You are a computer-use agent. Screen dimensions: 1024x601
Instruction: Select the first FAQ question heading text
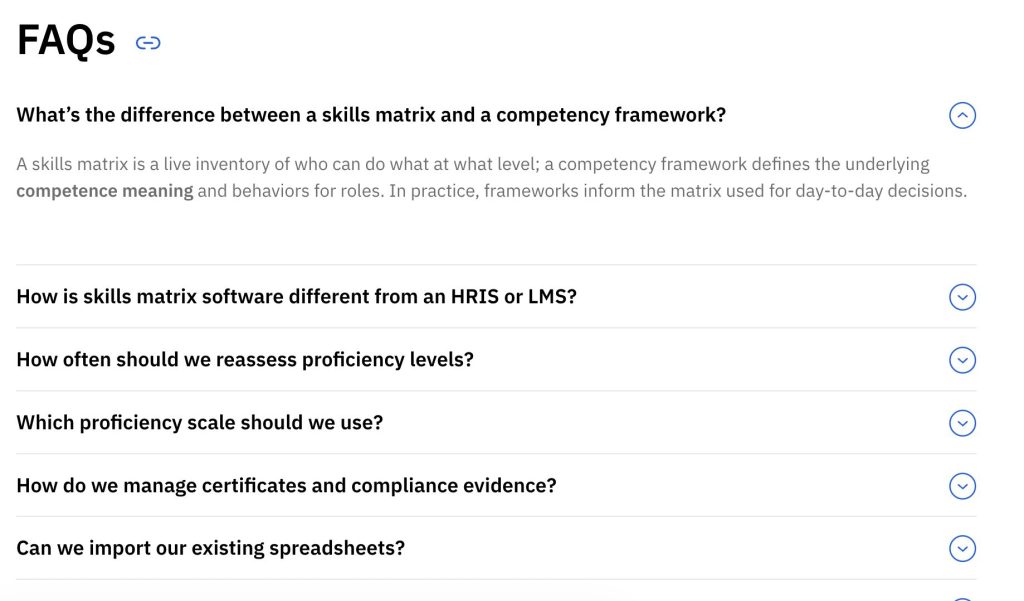(369, 114)
